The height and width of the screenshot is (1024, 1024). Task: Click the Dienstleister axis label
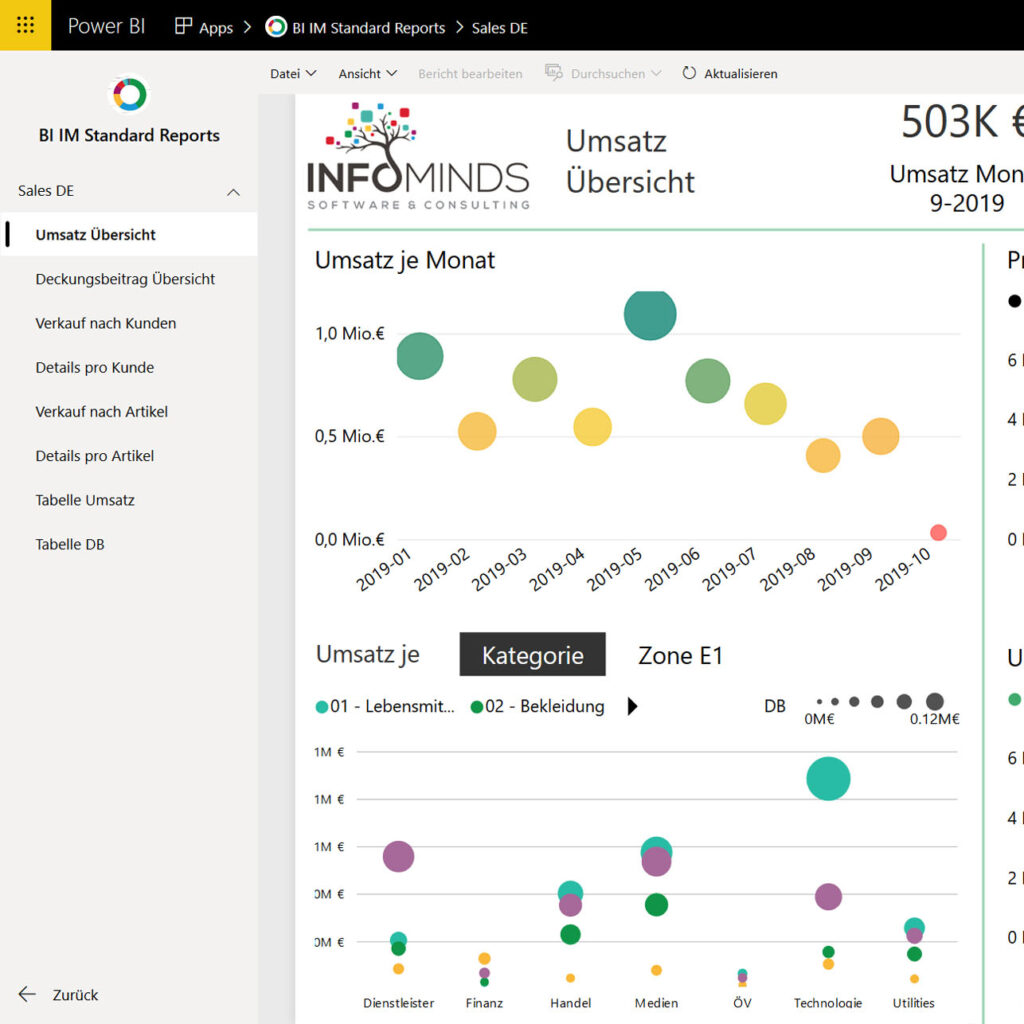pos(398,1002)
